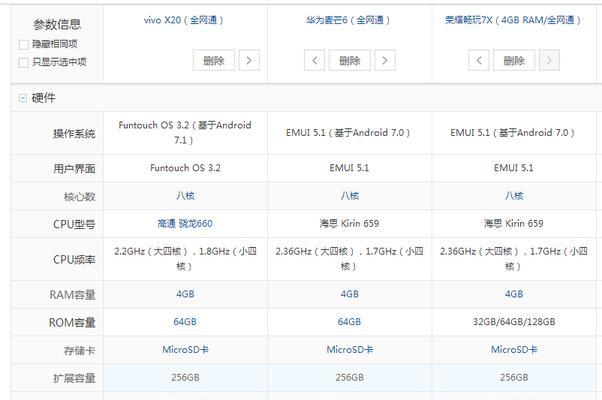Viewport: 602px width, 400px height.
Task: Move 华为麦芒6 column left
Action: [x=314, y=60]
